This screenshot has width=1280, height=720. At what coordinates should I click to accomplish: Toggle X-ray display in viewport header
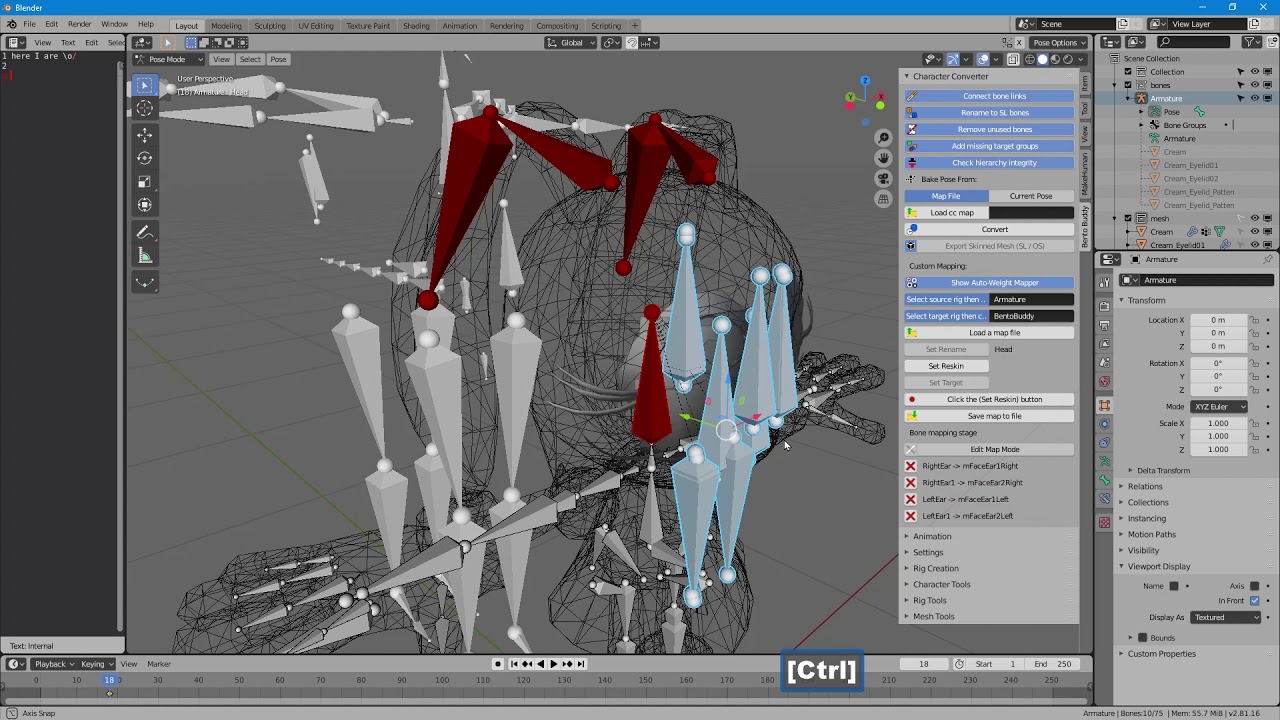click(x=1013, y=59)
